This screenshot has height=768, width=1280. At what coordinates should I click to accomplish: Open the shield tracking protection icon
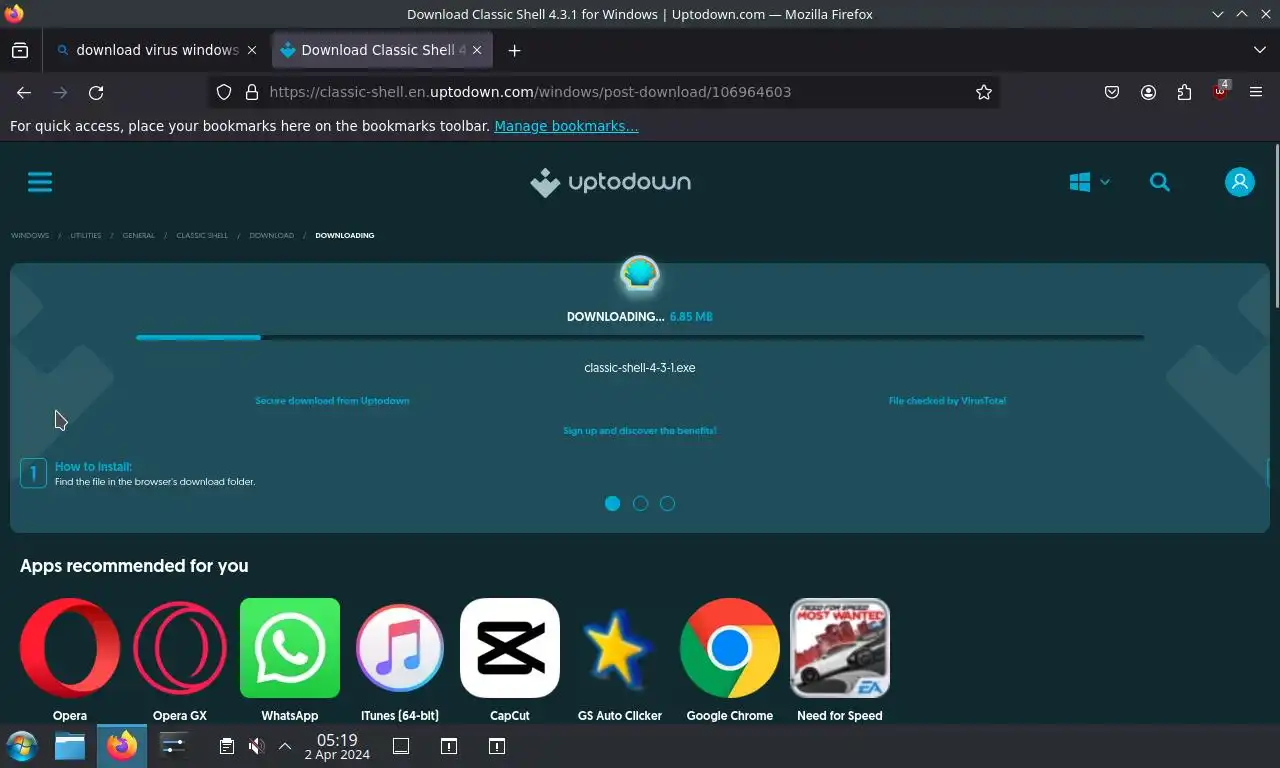tap(224, 92)
